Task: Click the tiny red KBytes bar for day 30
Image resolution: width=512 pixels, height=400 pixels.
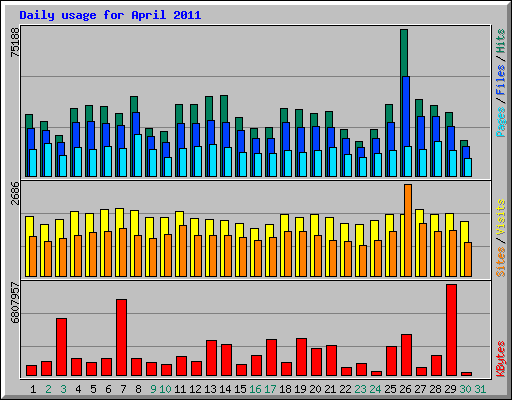Action: point(466,374)
